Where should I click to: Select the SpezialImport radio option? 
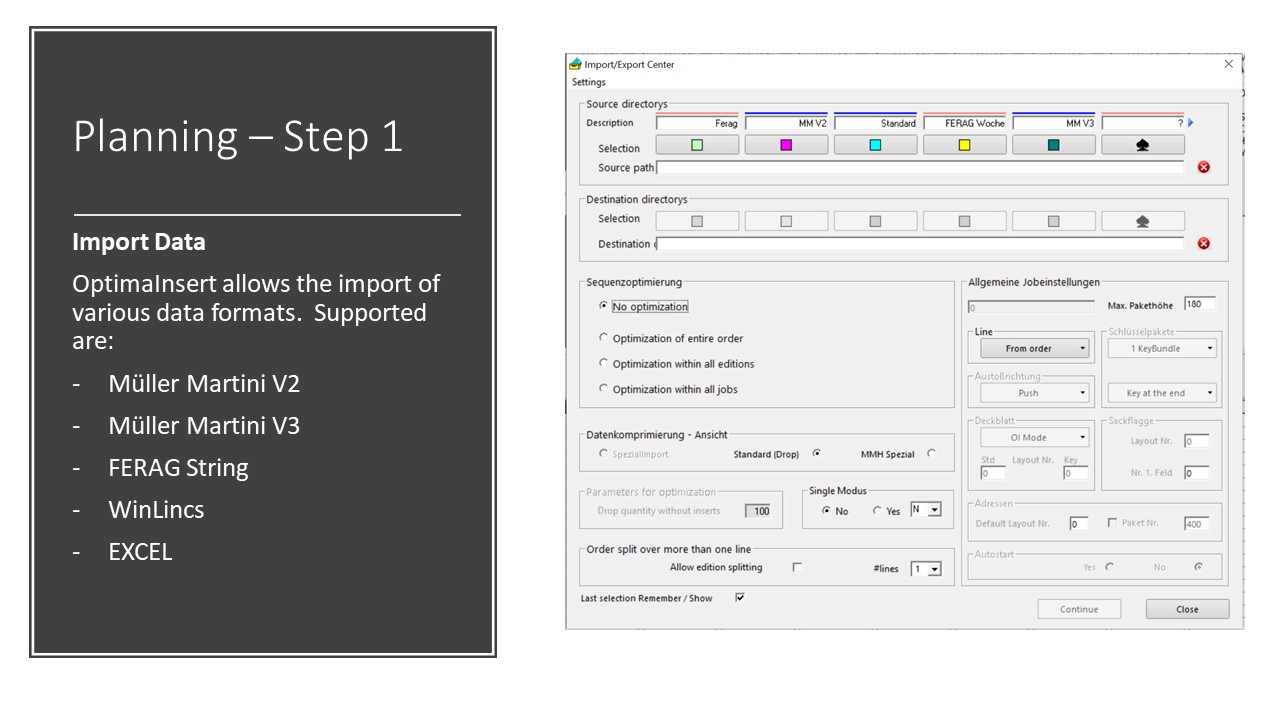[x=603, y=453]
